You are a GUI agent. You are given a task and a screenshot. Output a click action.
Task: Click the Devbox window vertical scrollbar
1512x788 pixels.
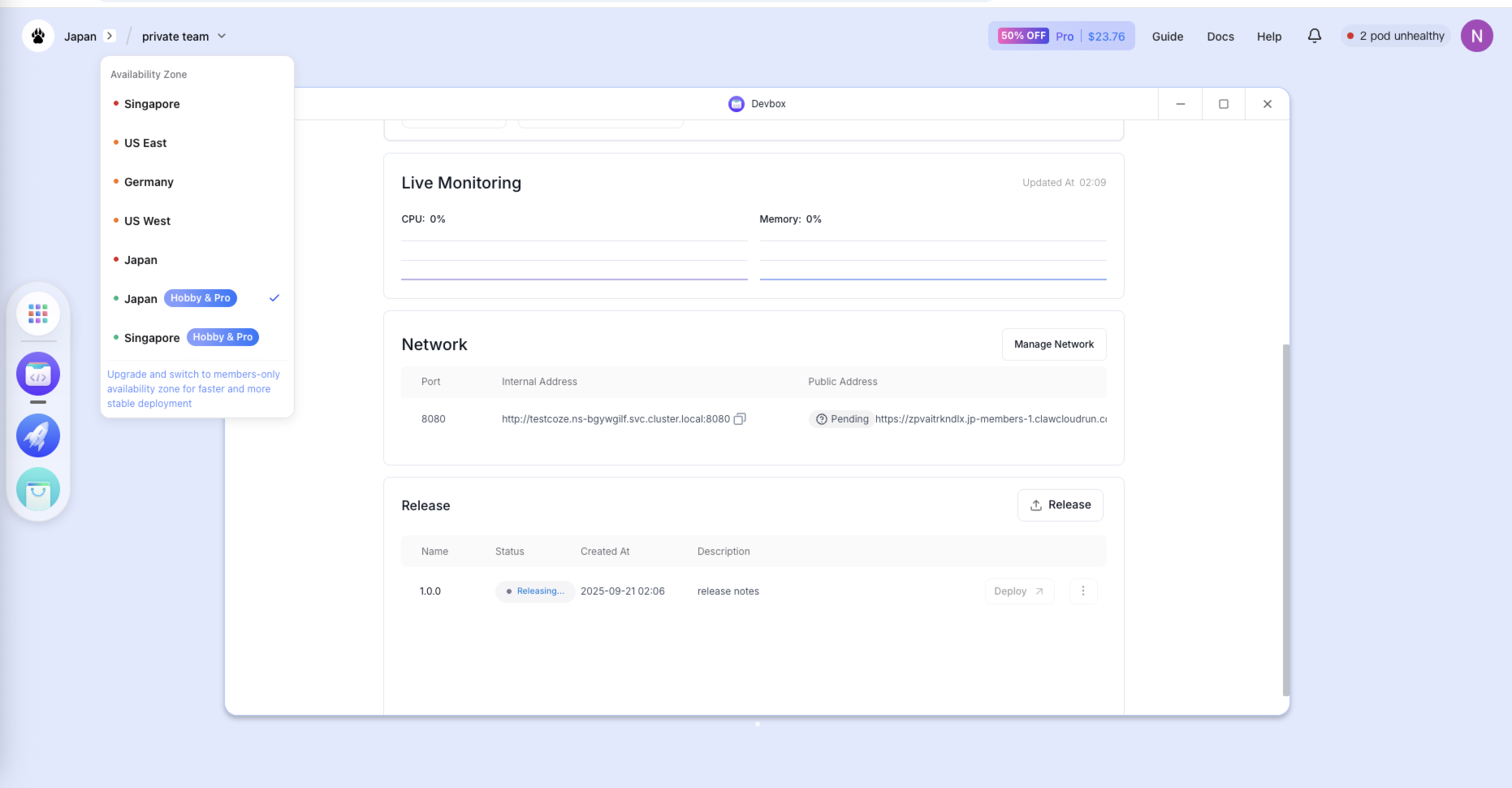(x=1285, y=520)
